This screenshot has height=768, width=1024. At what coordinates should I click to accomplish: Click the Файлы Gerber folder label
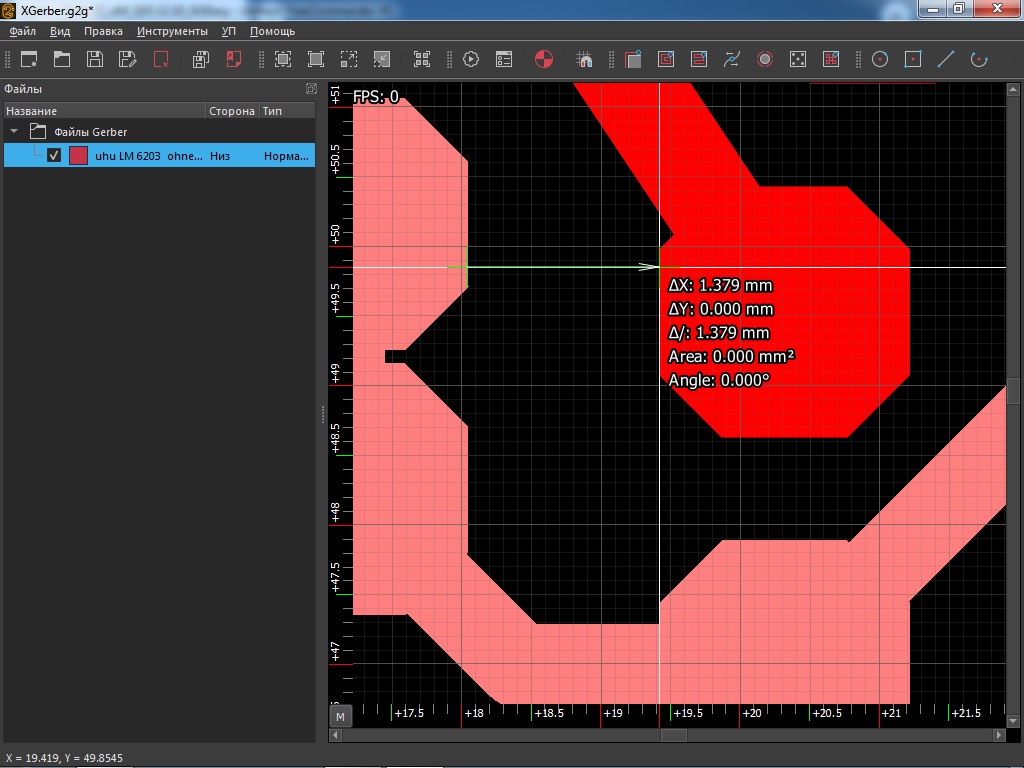(90, 132)
